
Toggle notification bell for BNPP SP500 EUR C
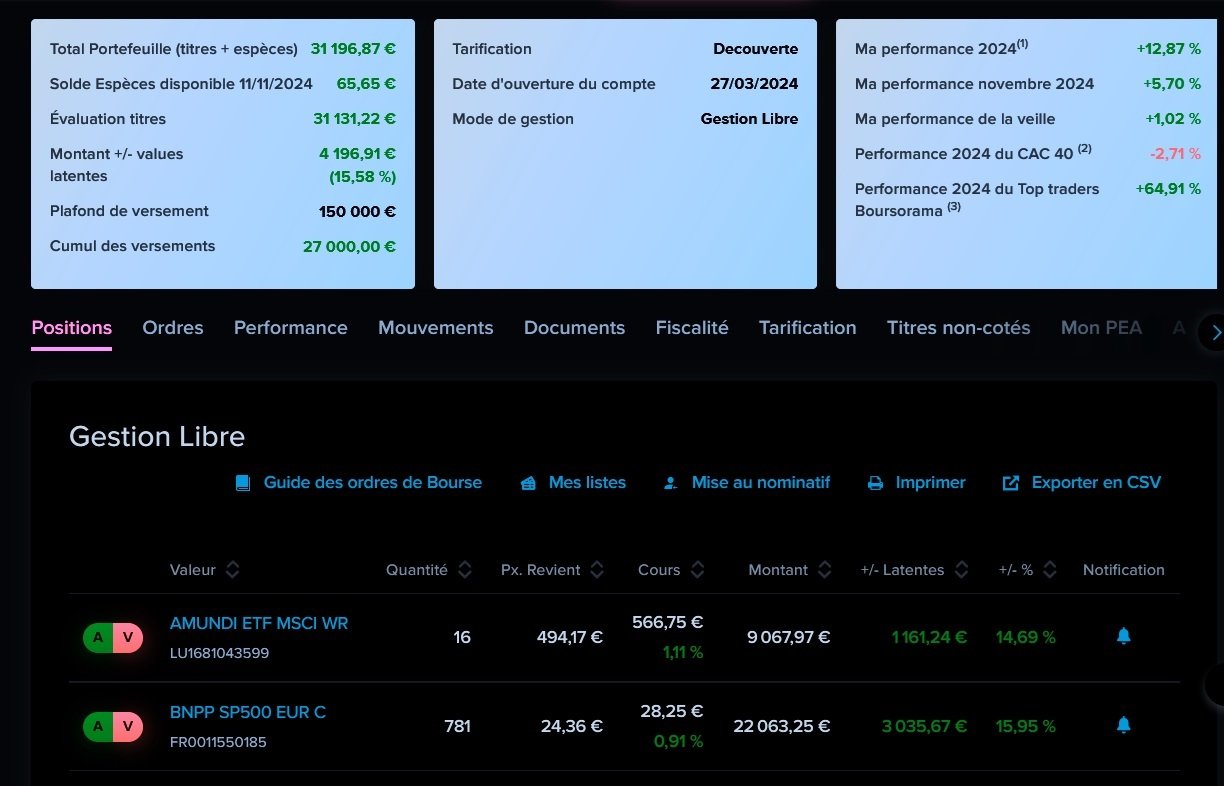[x=1123, y=725]
